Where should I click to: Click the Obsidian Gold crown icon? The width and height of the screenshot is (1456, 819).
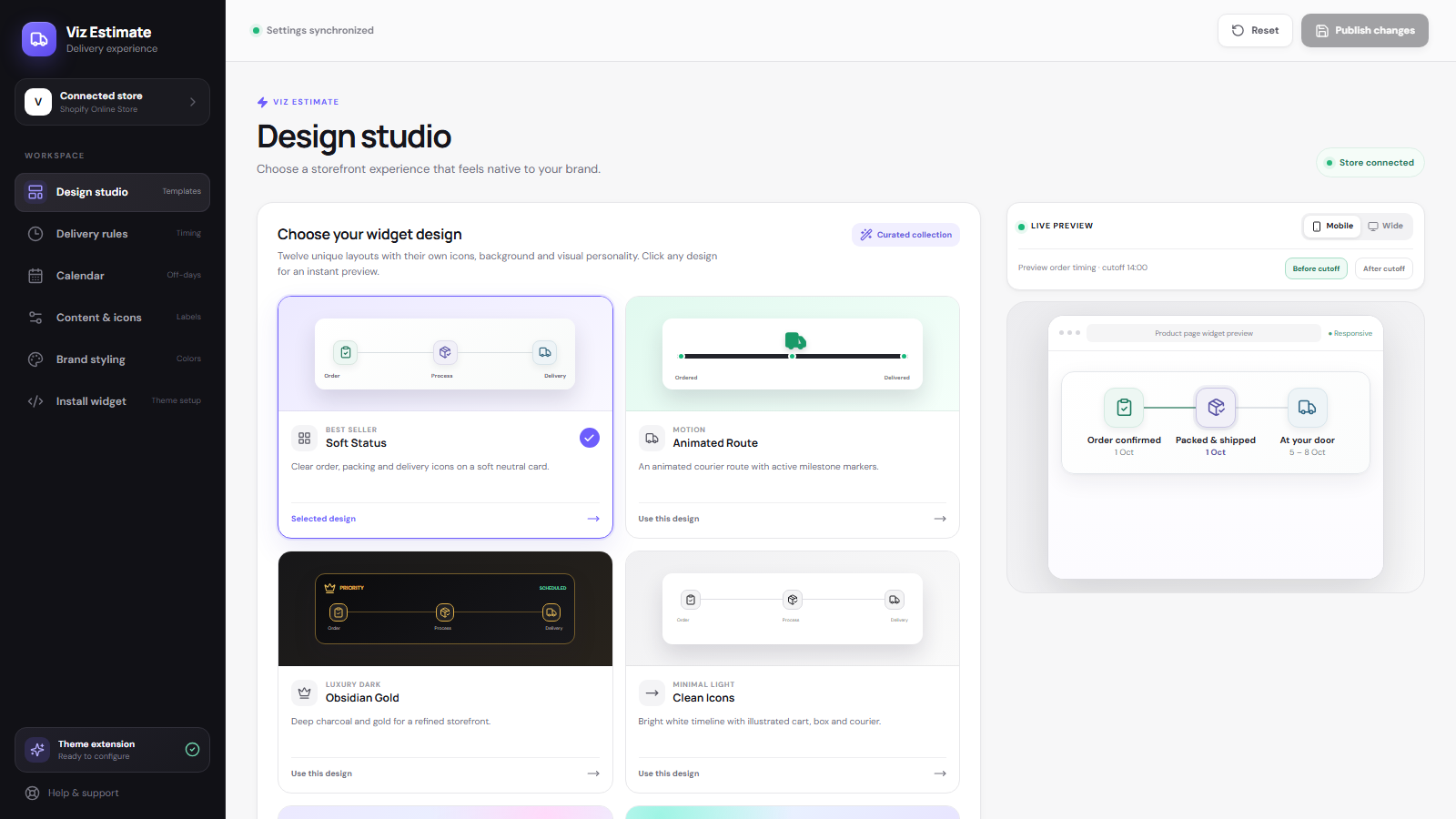point(304,693)
